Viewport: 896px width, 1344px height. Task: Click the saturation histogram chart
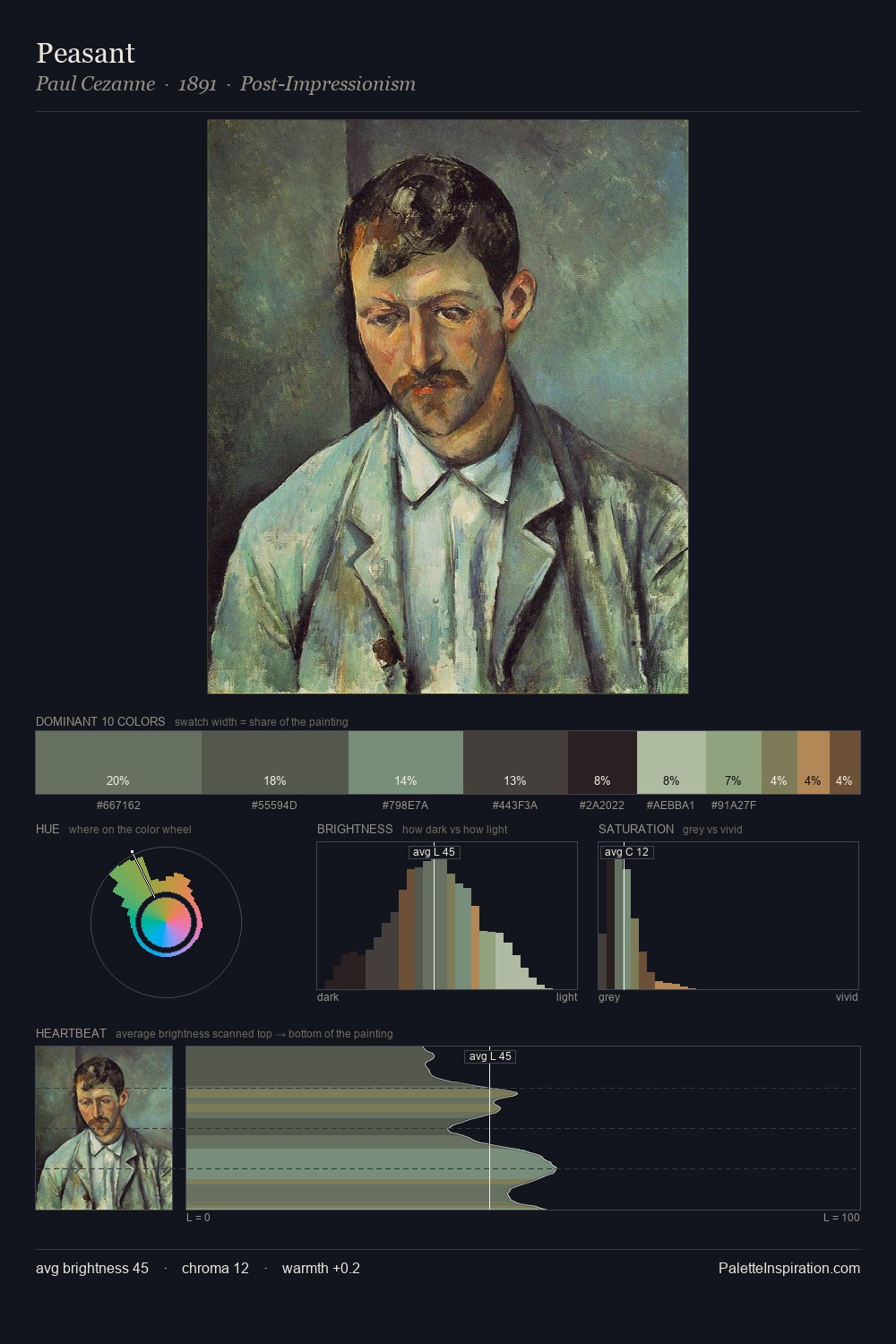pos(728,916)
